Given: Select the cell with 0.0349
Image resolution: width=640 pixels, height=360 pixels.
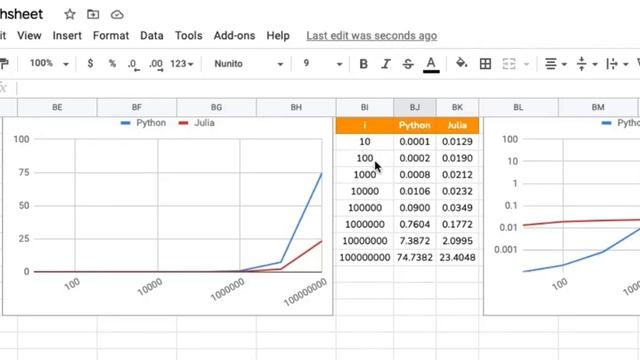Looking at the screenshot, I should pos(457,208).
